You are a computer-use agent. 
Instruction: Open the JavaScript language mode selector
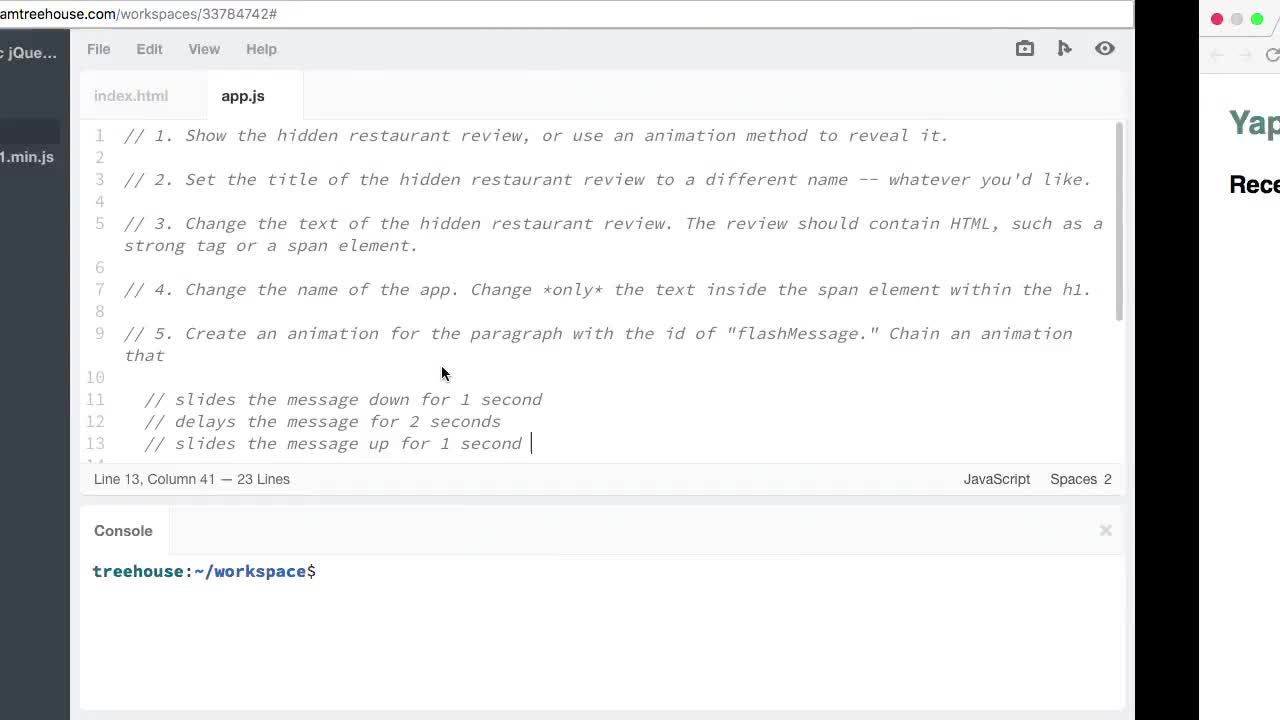click(996, 479)
